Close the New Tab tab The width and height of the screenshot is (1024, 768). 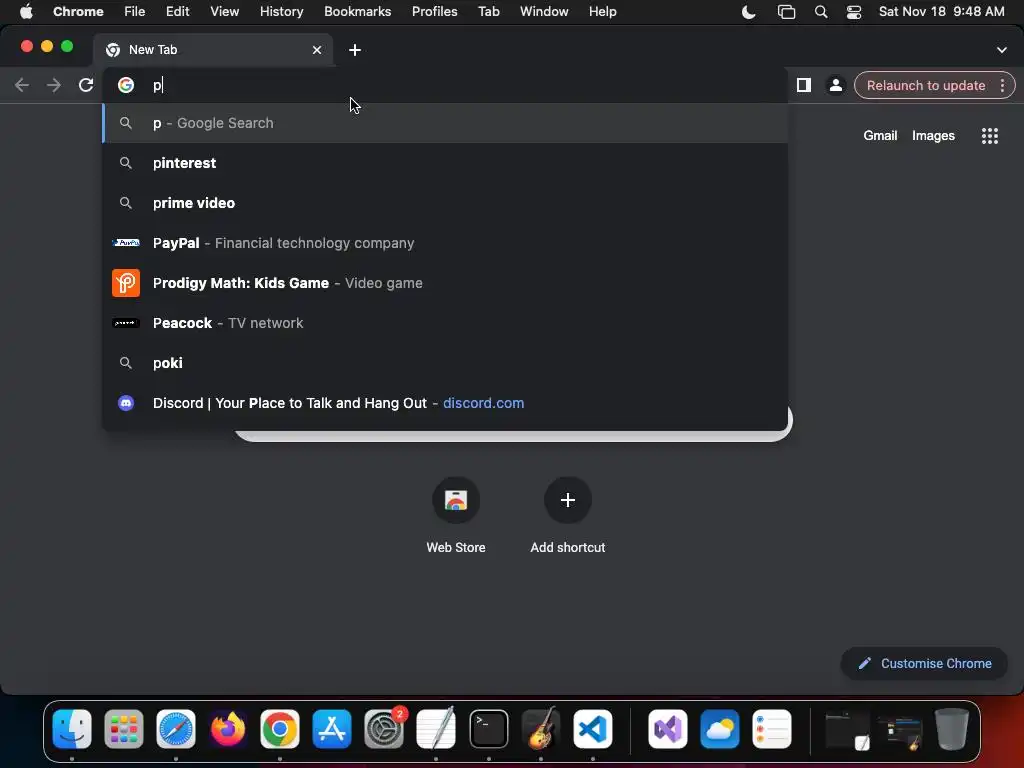[317, 50]
